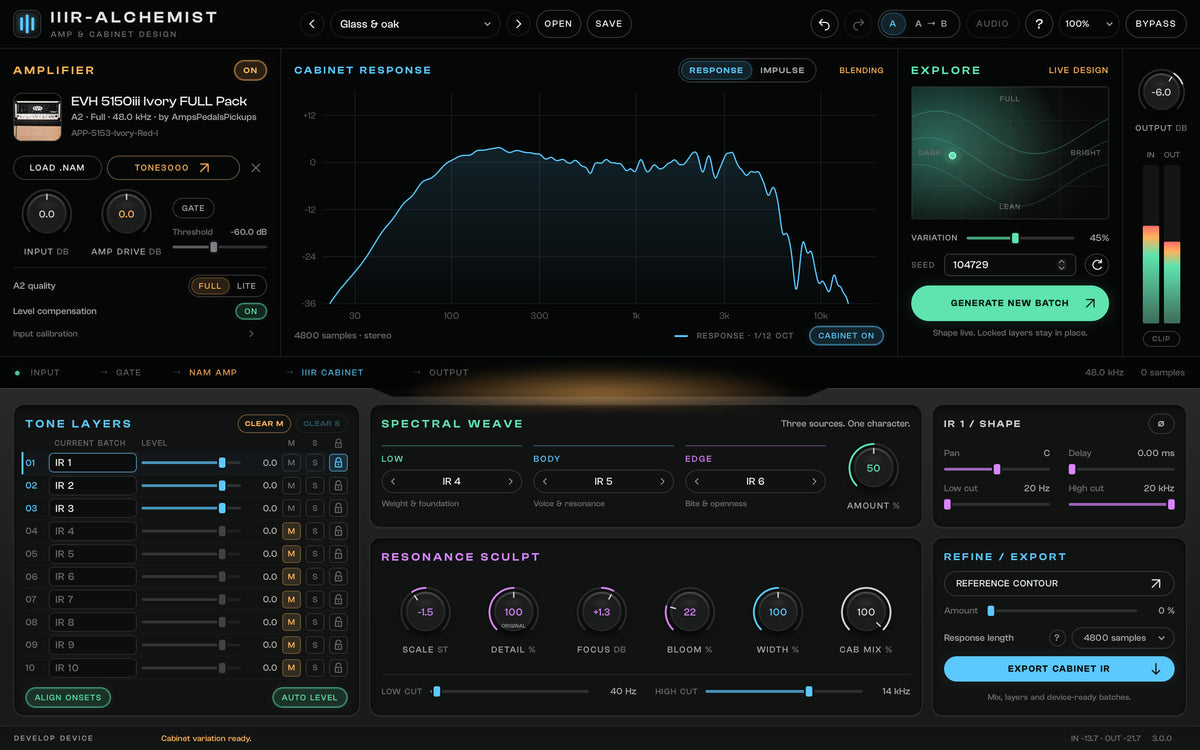Adjust the Output dB knob

[1161, 92]
